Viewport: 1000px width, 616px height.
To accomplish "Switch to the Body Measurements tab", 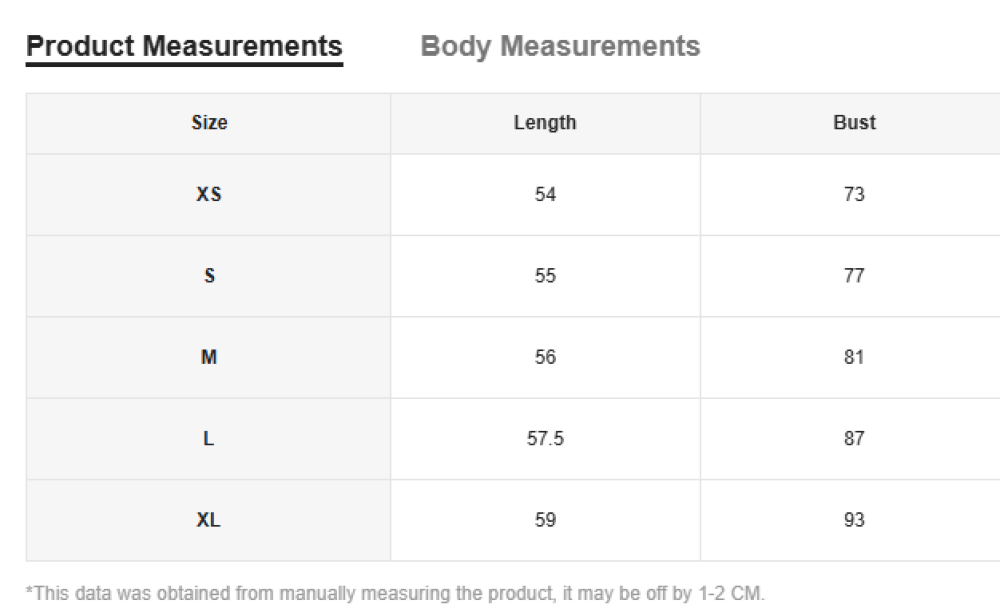I will [x=560, y=46].
